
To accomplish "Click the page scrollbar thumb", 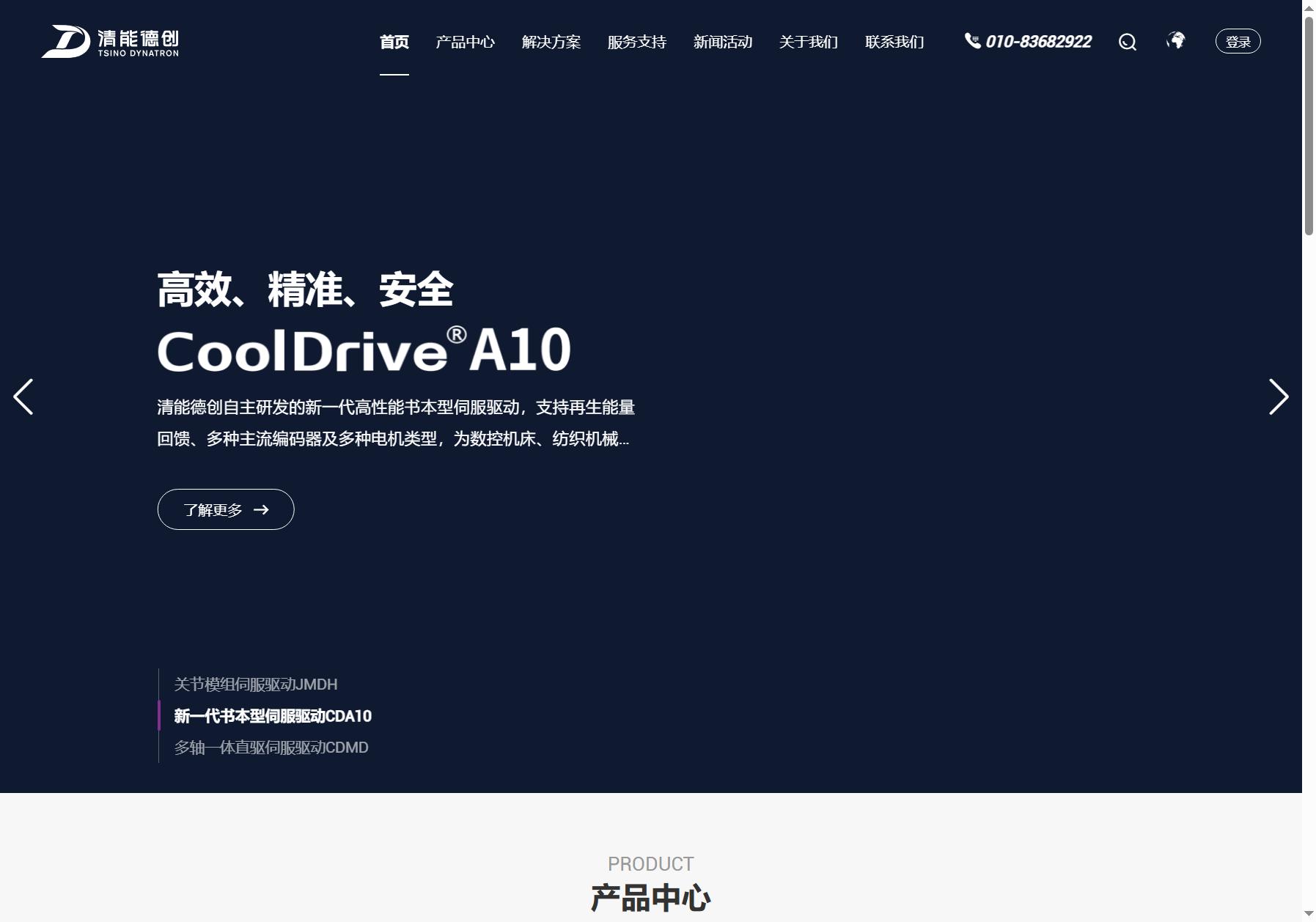I will pyautogui.click(x=1309, y=125).
